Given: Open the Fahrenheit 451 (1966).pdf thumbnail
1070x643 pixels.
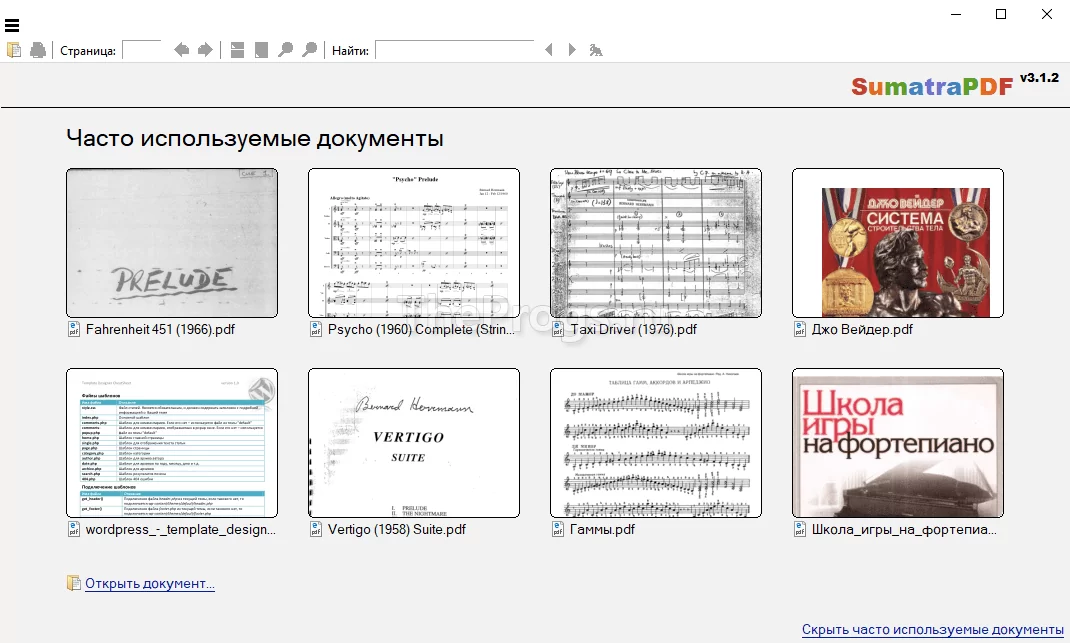Looking at the screenshot, I should tap(172, 243).
